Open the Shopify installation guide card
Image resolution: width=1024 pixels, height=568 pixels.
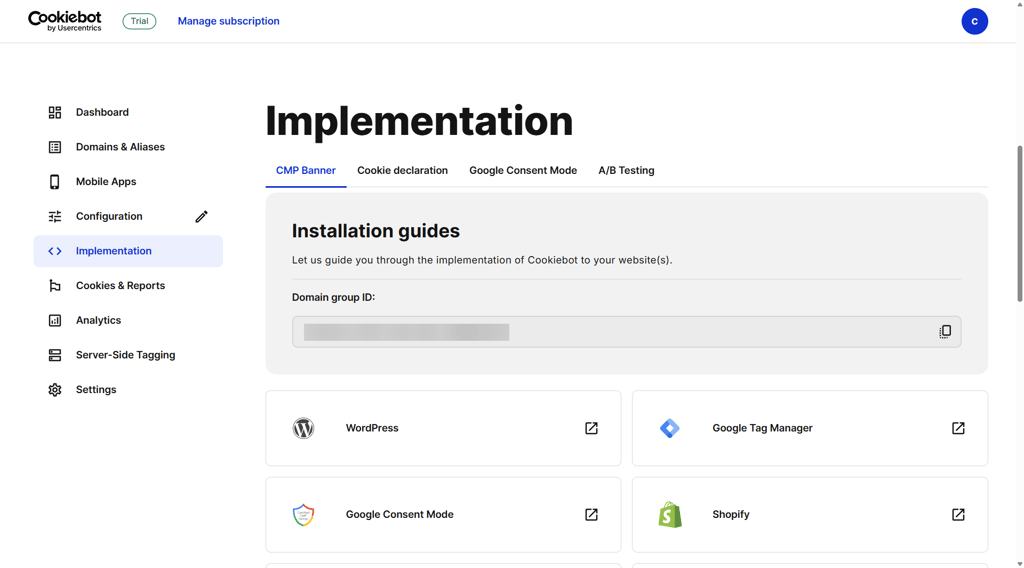click(x=810, y=514)
